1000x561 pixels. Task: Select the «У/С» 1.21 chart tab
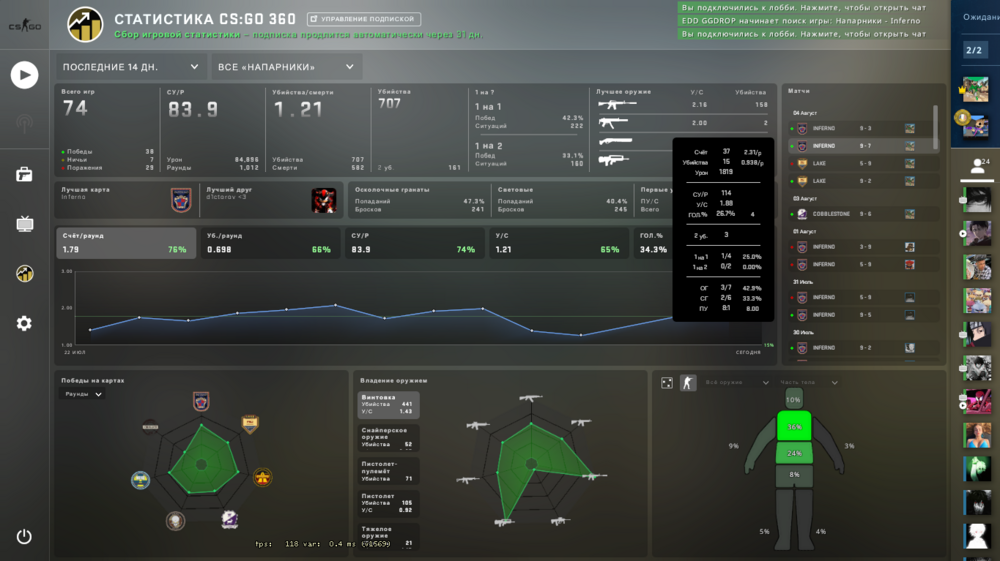point(559,243)
